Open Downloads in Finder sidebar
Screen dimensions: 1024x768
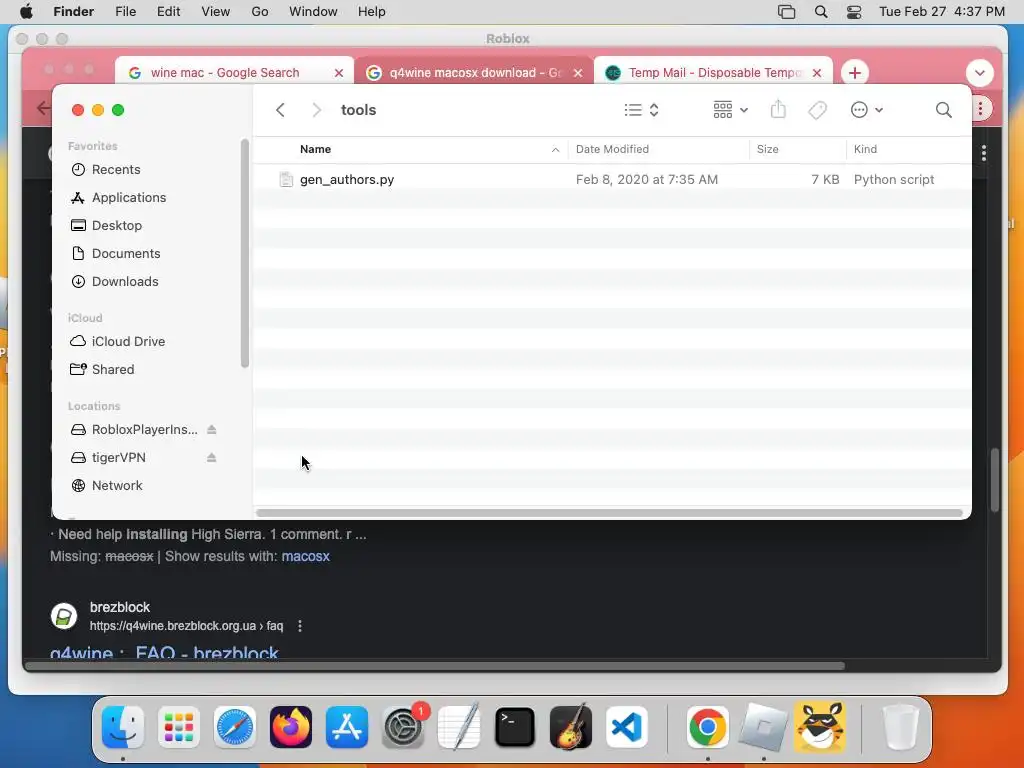pyautogui.click(x=125, y=281)
